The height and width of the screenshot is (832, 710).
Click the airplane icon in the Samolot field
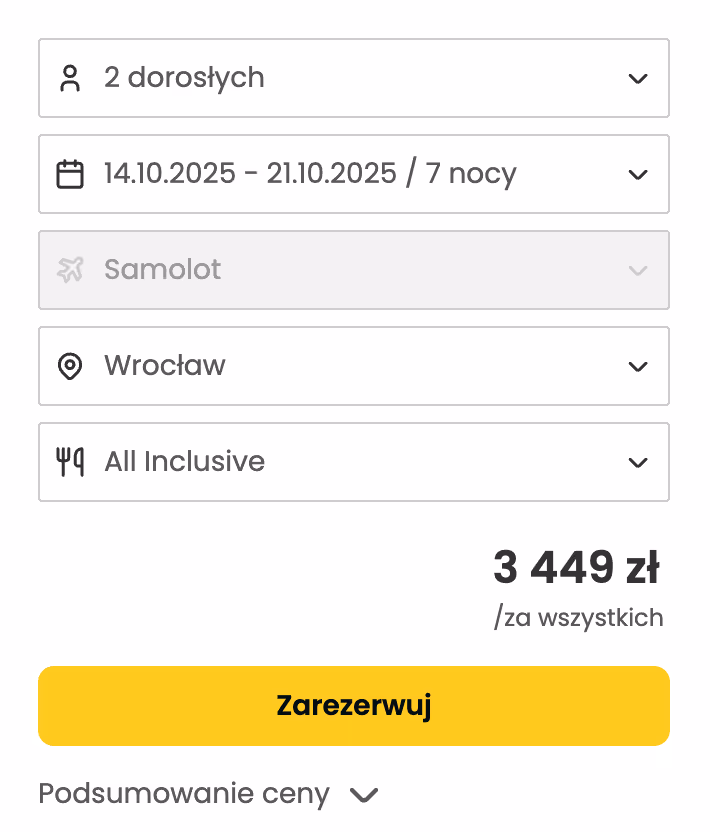point(70,269)
